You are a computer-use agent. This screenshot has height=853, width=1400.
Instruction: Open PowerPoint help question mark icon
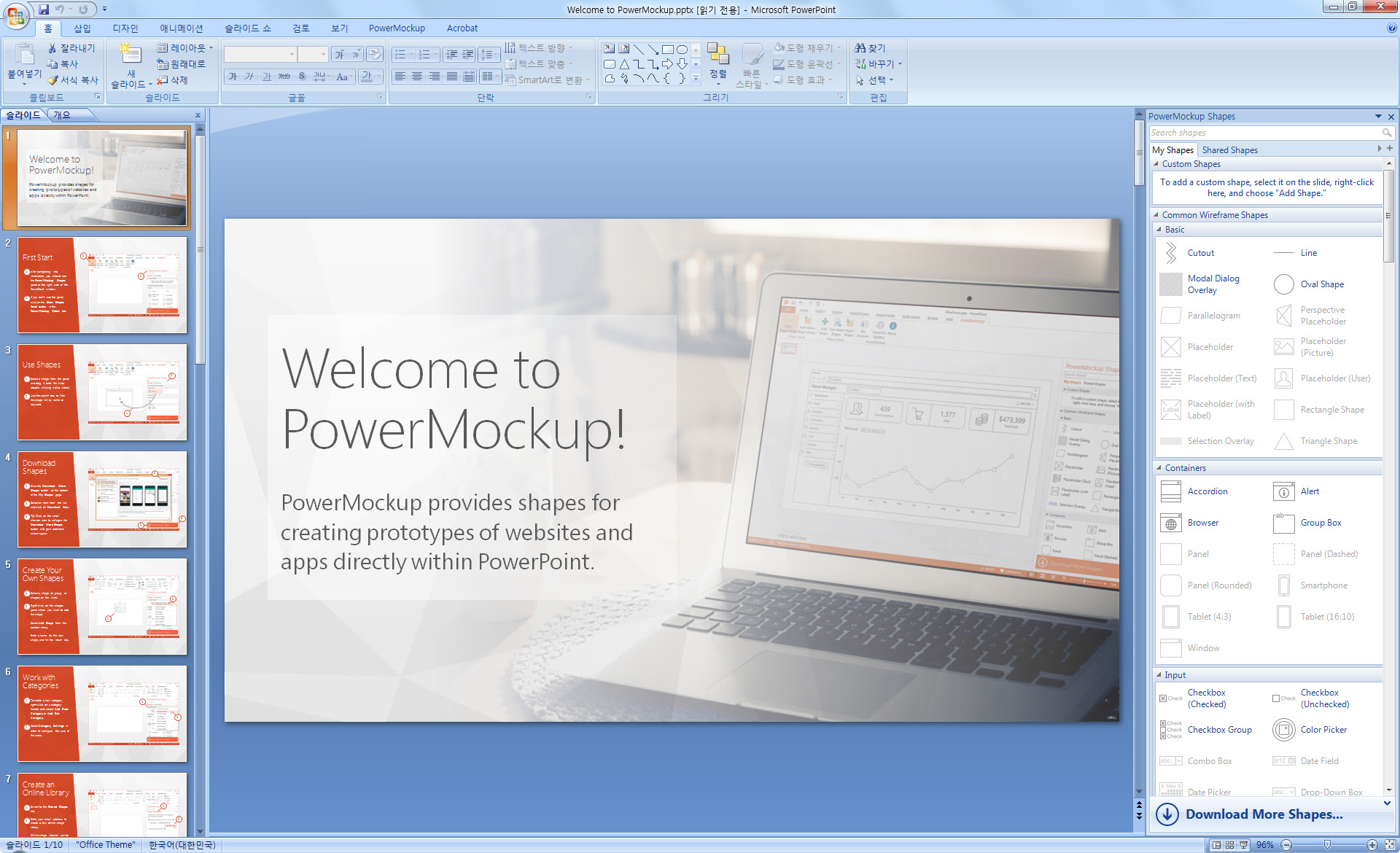1391,28
